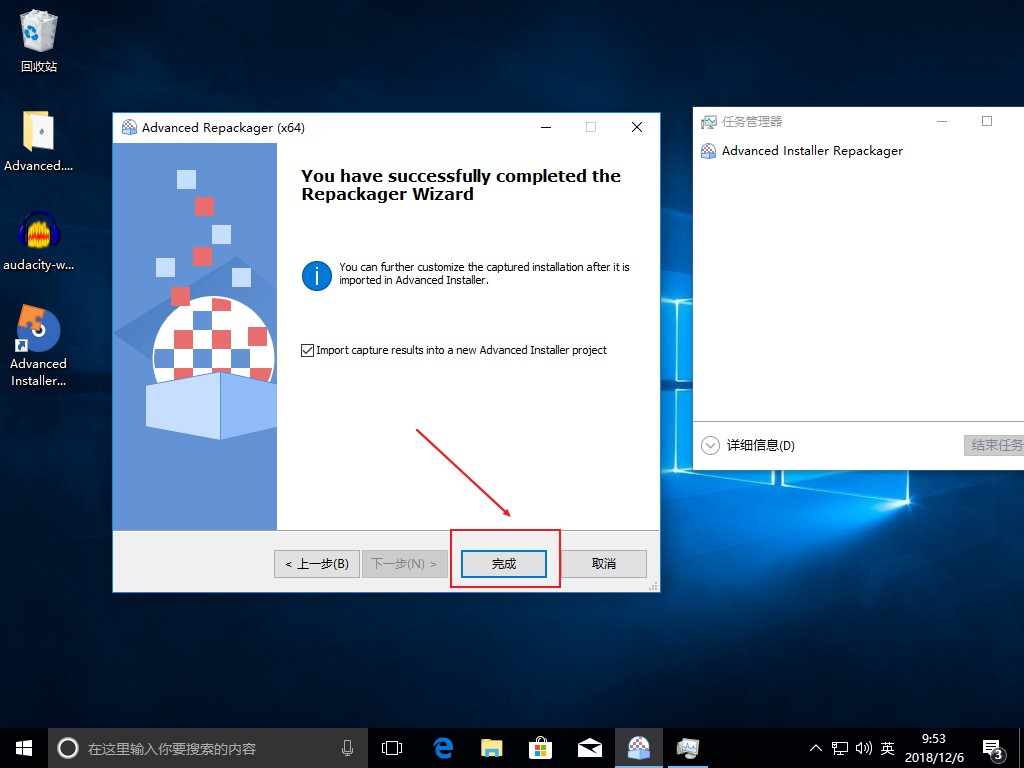Go back with the 上一步(B) button
The width and height of the screenshot is (1024, 768).
[317, 564]
